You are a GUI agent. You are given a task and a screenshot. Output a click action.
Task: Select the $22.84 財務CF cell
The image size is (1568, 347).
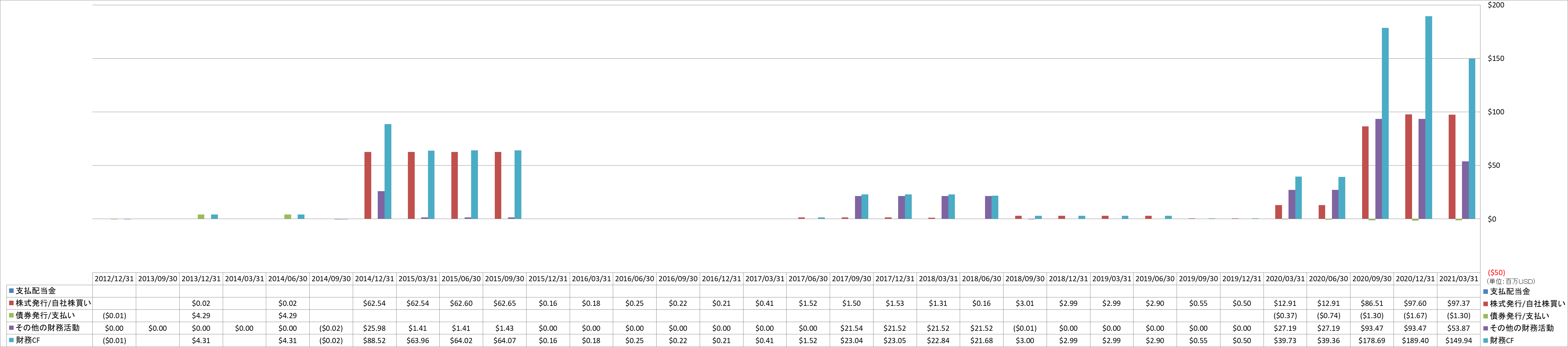(938, 340)
